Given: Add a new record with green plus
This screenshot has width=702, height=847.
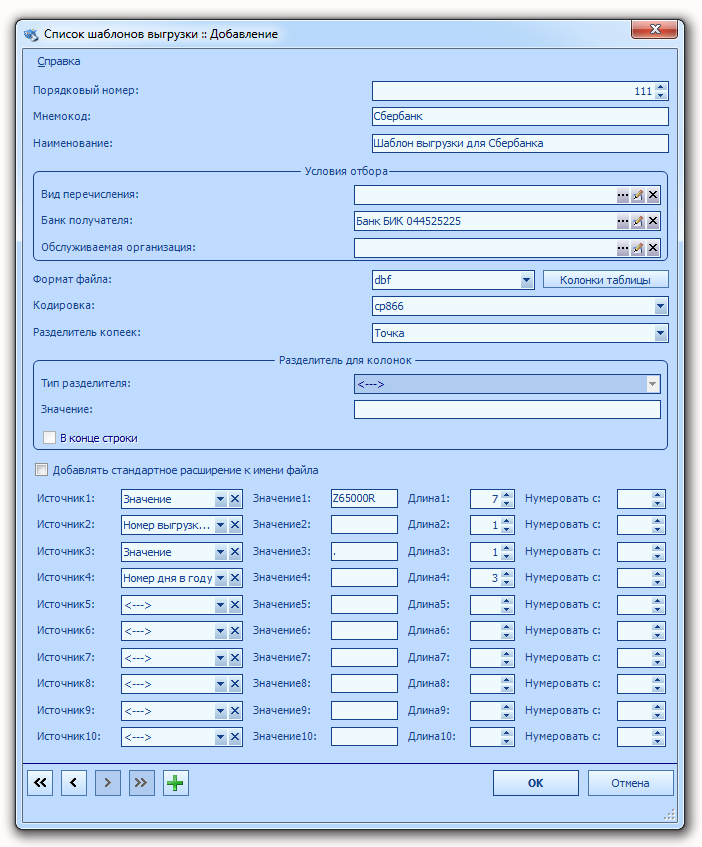Looking at the screenshot, I should (x=176, y=783).
